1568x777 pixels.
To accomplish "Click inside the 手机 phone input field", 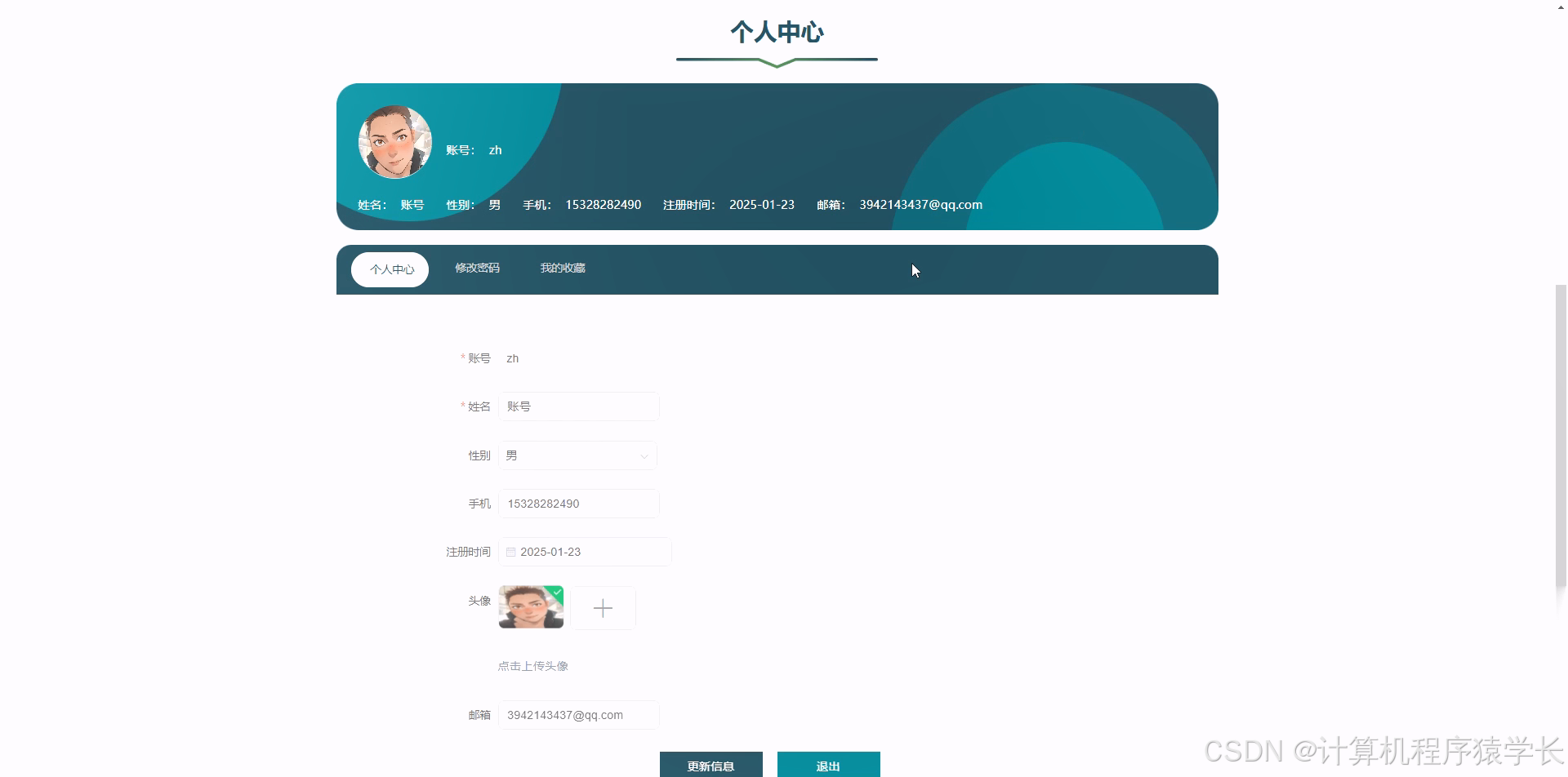I will point(578,503).
